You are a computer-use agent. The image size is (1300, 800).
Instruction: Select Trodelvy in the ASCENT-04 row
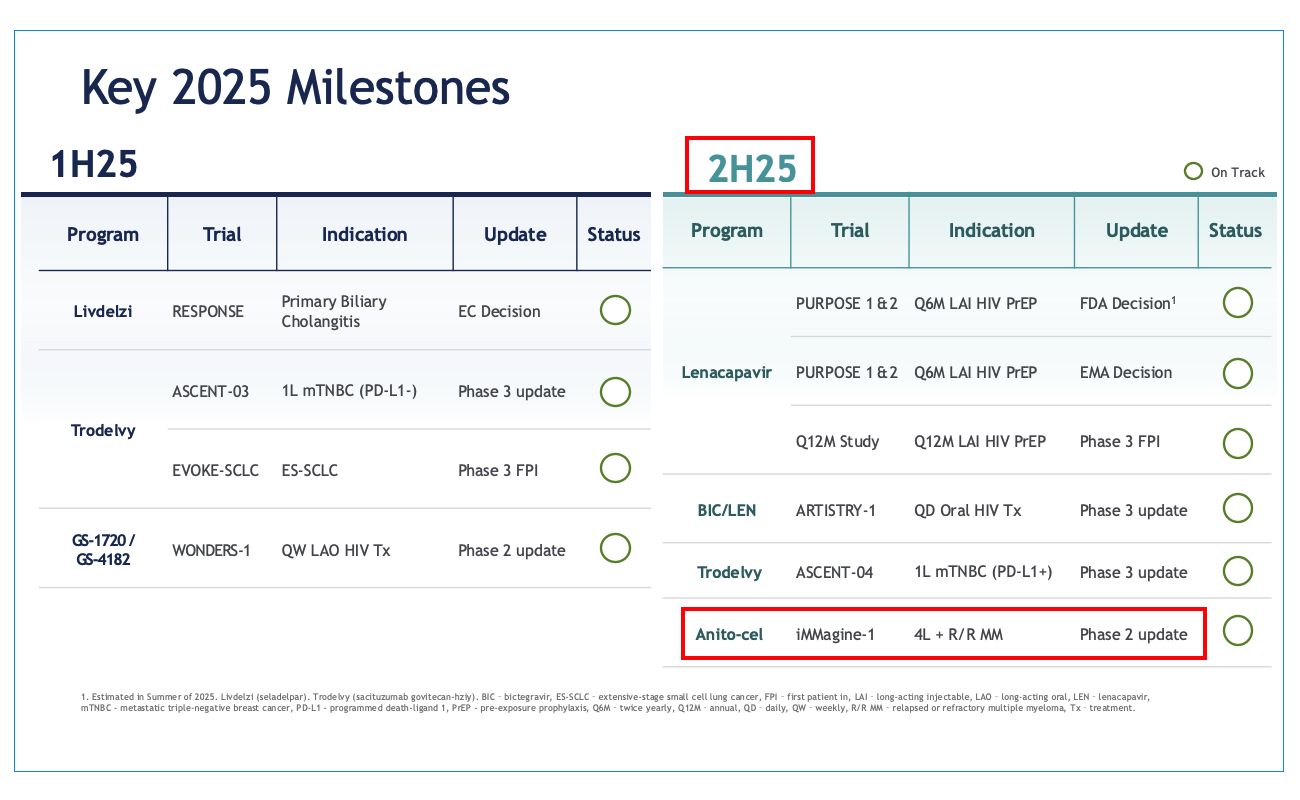tap(729, 572)
